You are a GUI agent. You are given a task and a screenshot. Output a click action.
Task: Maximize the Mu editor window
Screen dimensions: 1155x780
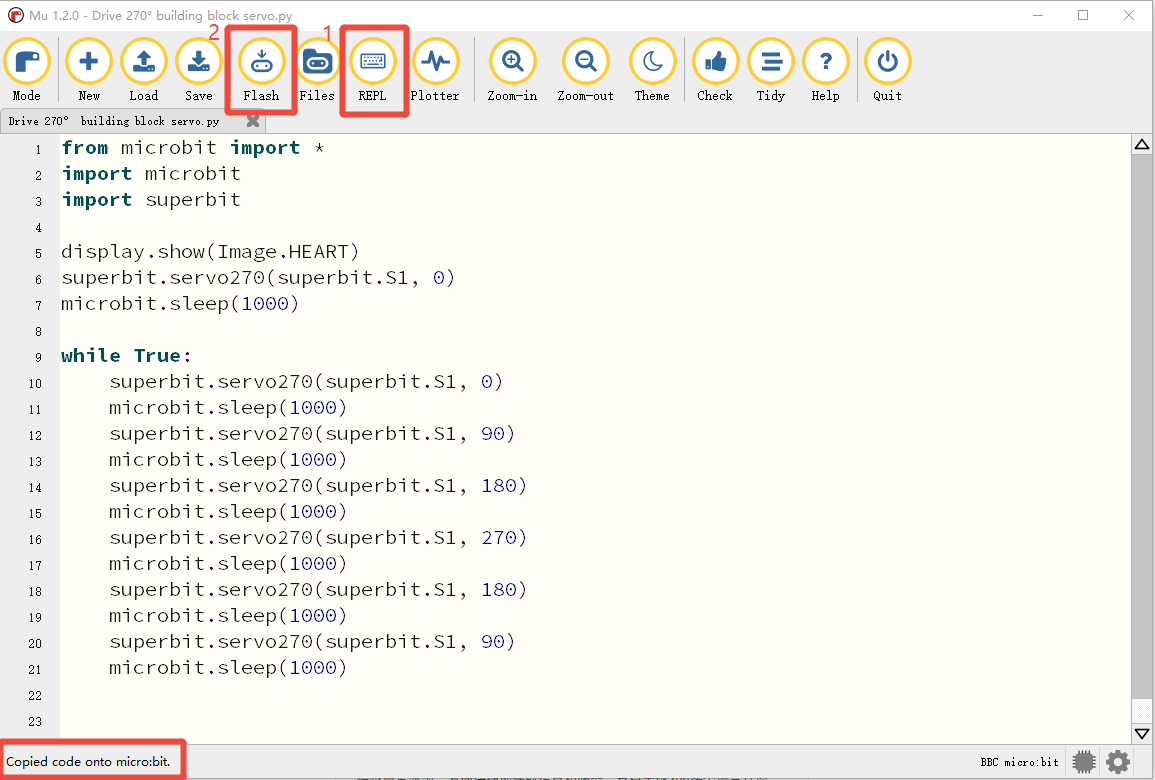point(1083,15)
